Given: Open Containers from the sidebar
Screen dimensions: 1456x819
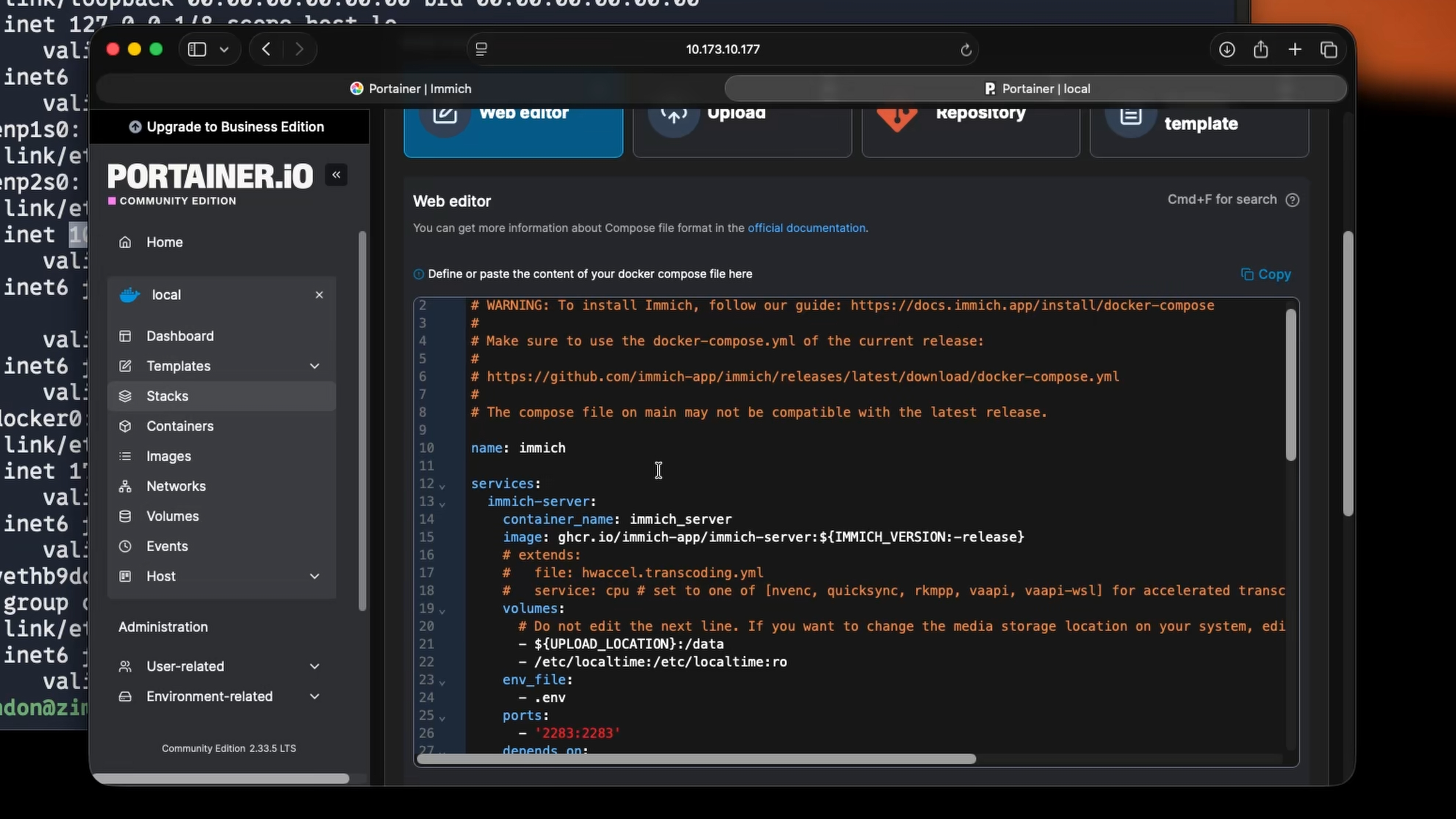Looking at the screenshot, I should [x=180, y=426].
